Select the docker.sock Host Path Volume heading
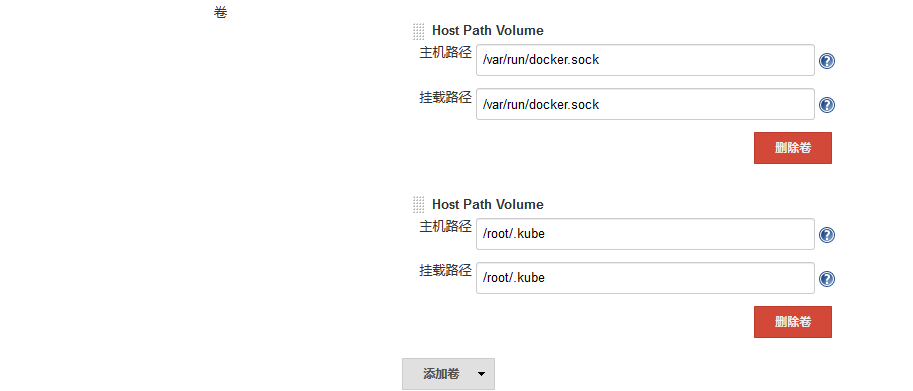This screenshot has height=391, width=913. click(x=487, y=30)
